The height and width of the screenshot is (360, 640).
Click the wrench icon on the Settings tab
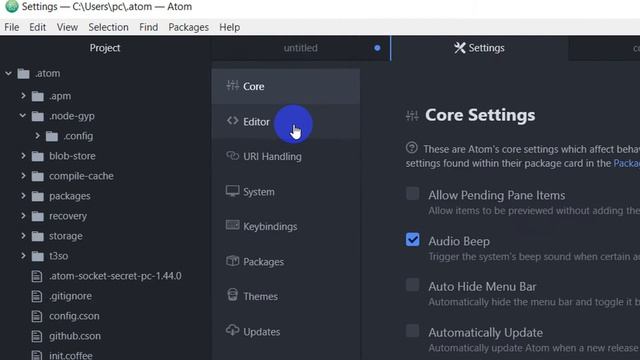(x=460, y=48)
